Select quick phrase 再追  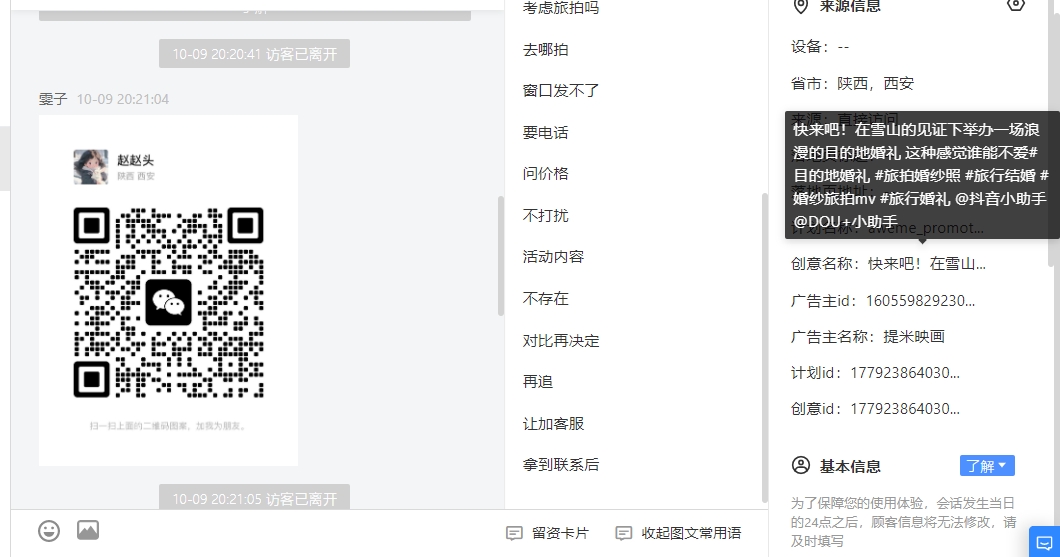(537, 382)
